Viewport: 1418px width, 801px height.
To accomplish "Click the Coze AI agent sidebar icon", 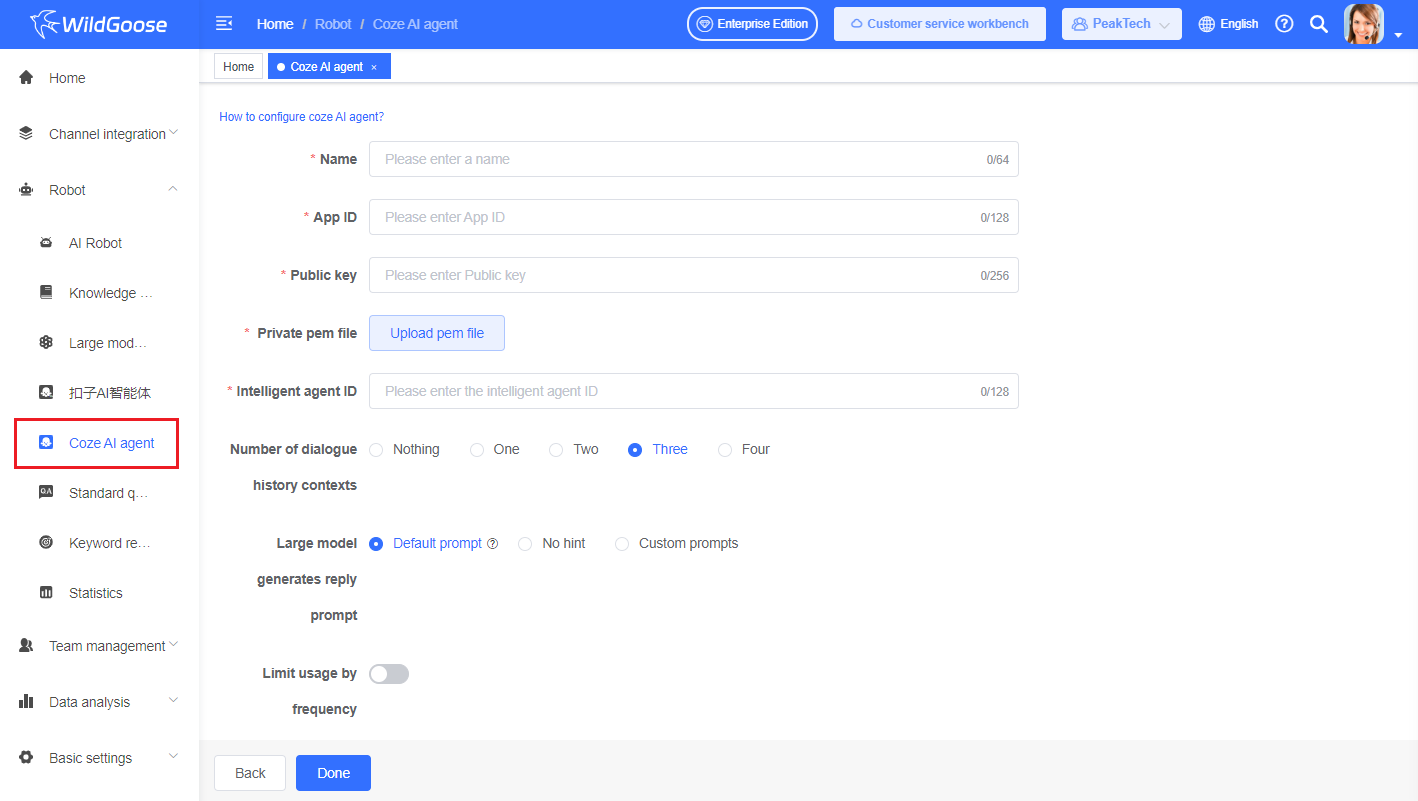I will click(46, 443).
